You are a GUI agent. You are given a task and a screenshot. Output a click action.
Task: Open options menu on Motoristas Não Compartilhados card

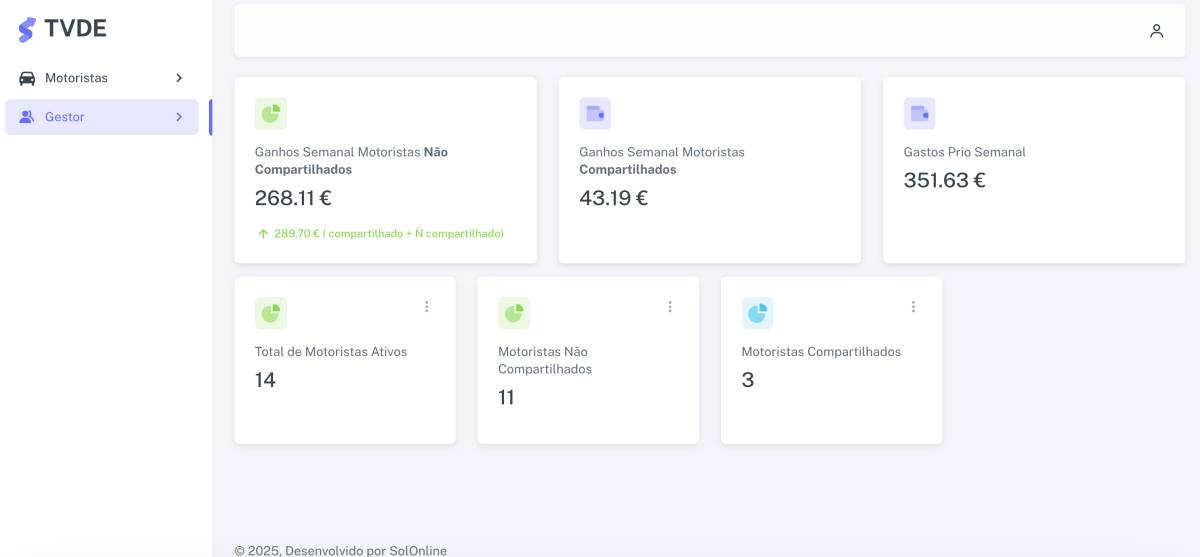coord(670,307)
